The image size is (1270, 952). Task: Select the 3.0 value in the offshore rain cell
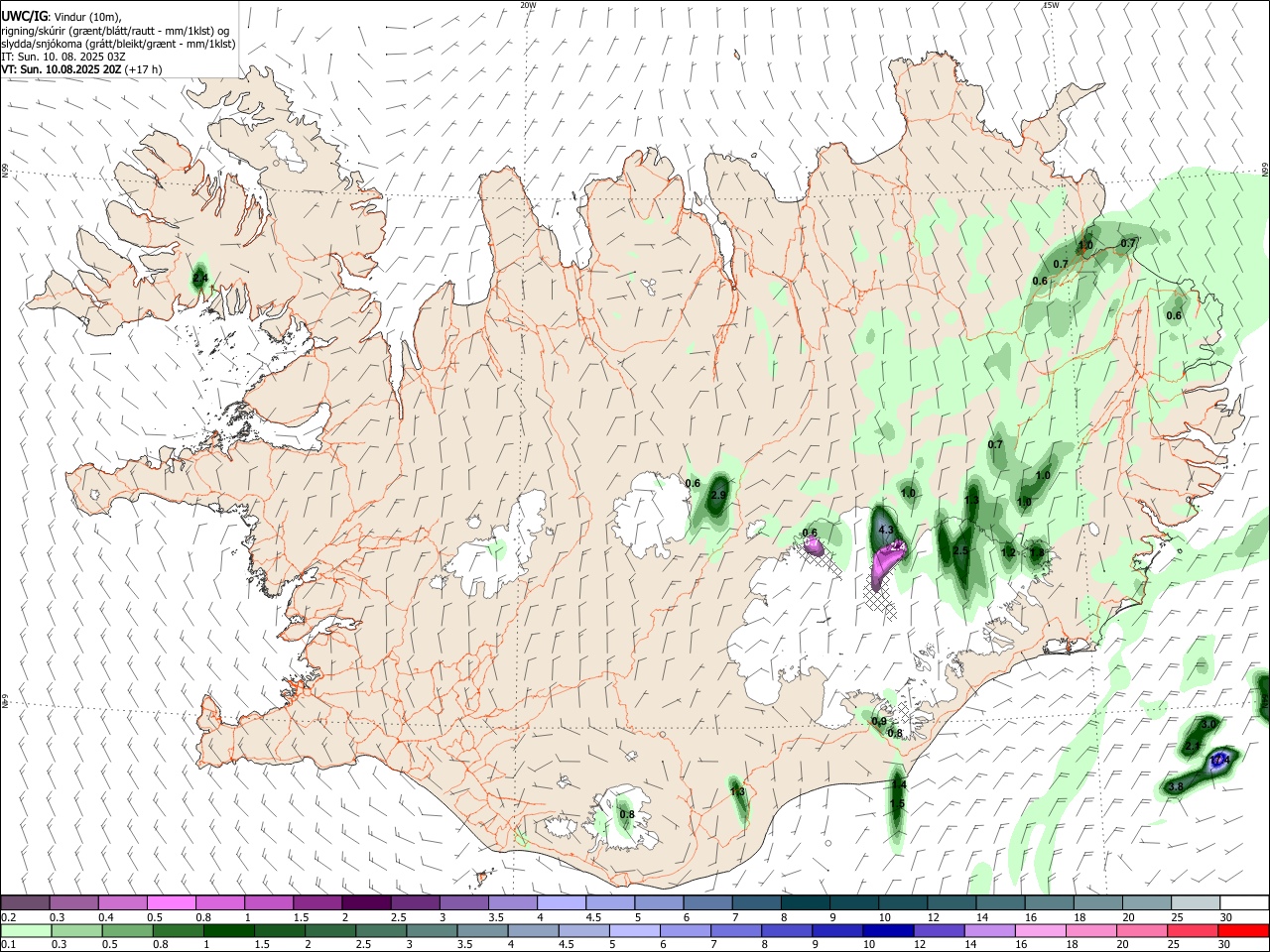tap(1208, 724)
